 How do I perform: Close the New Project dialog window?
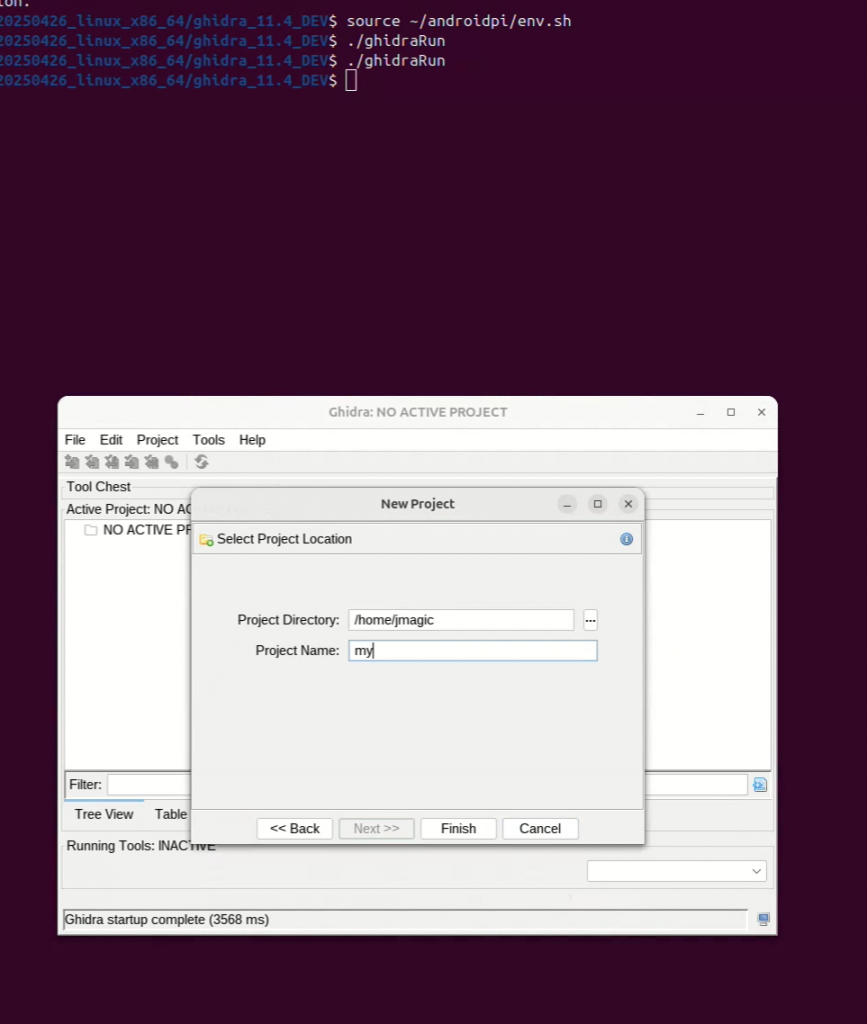[628, 504]
